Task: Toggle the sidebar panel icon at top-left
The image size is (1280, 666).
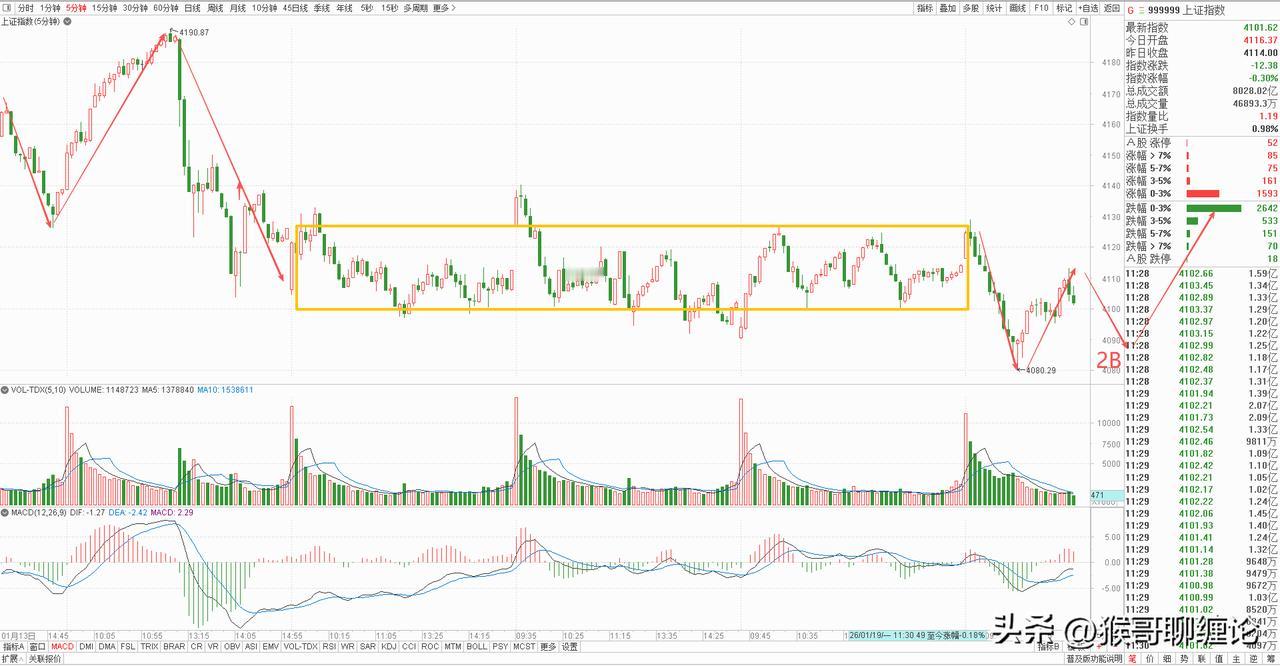Action: point(8,8)
